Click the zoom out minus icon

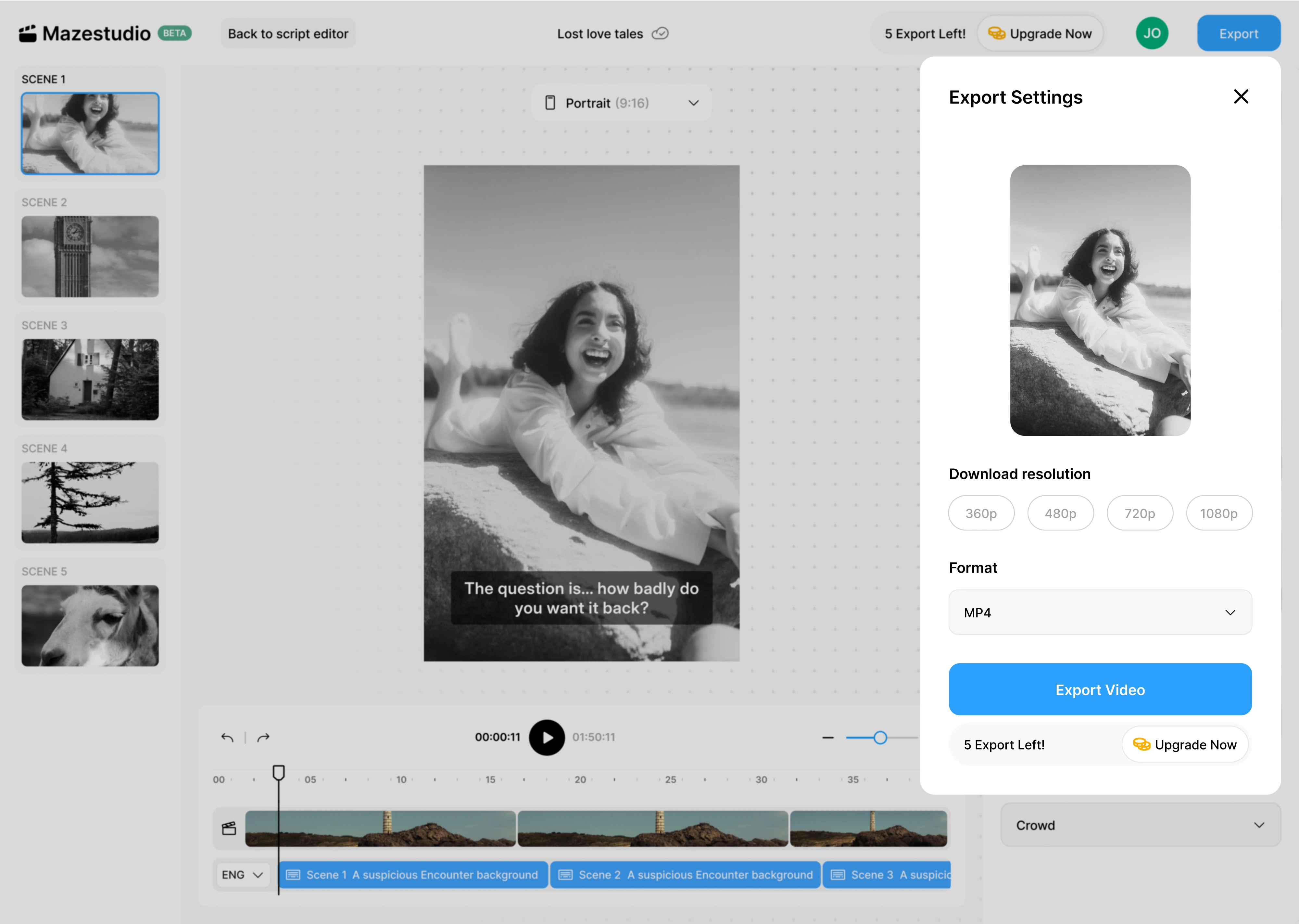click(x=827, y=737)
